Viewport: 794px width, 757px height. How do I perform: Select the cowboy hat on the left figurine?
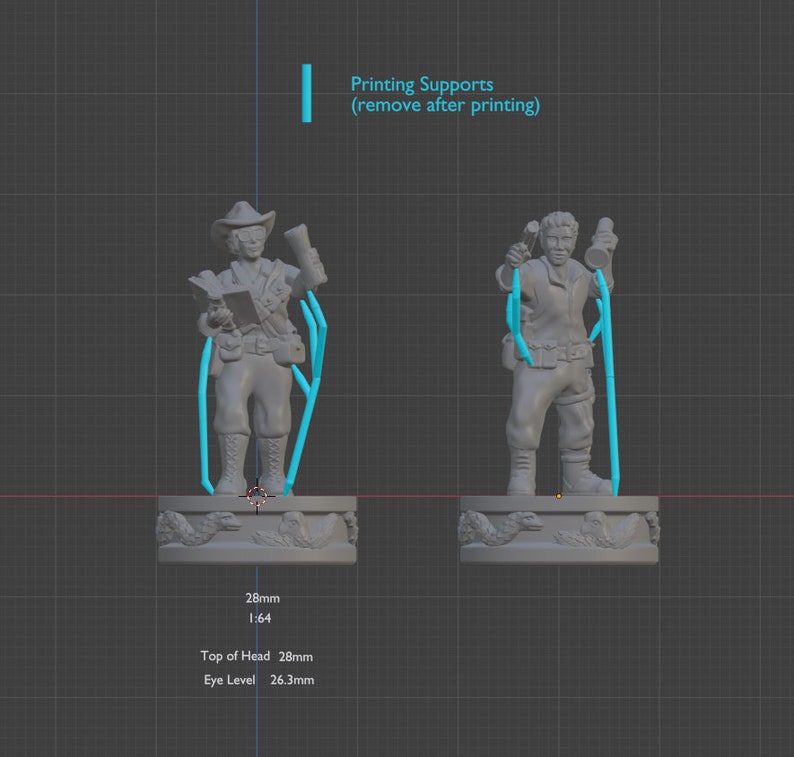[244, 220]
